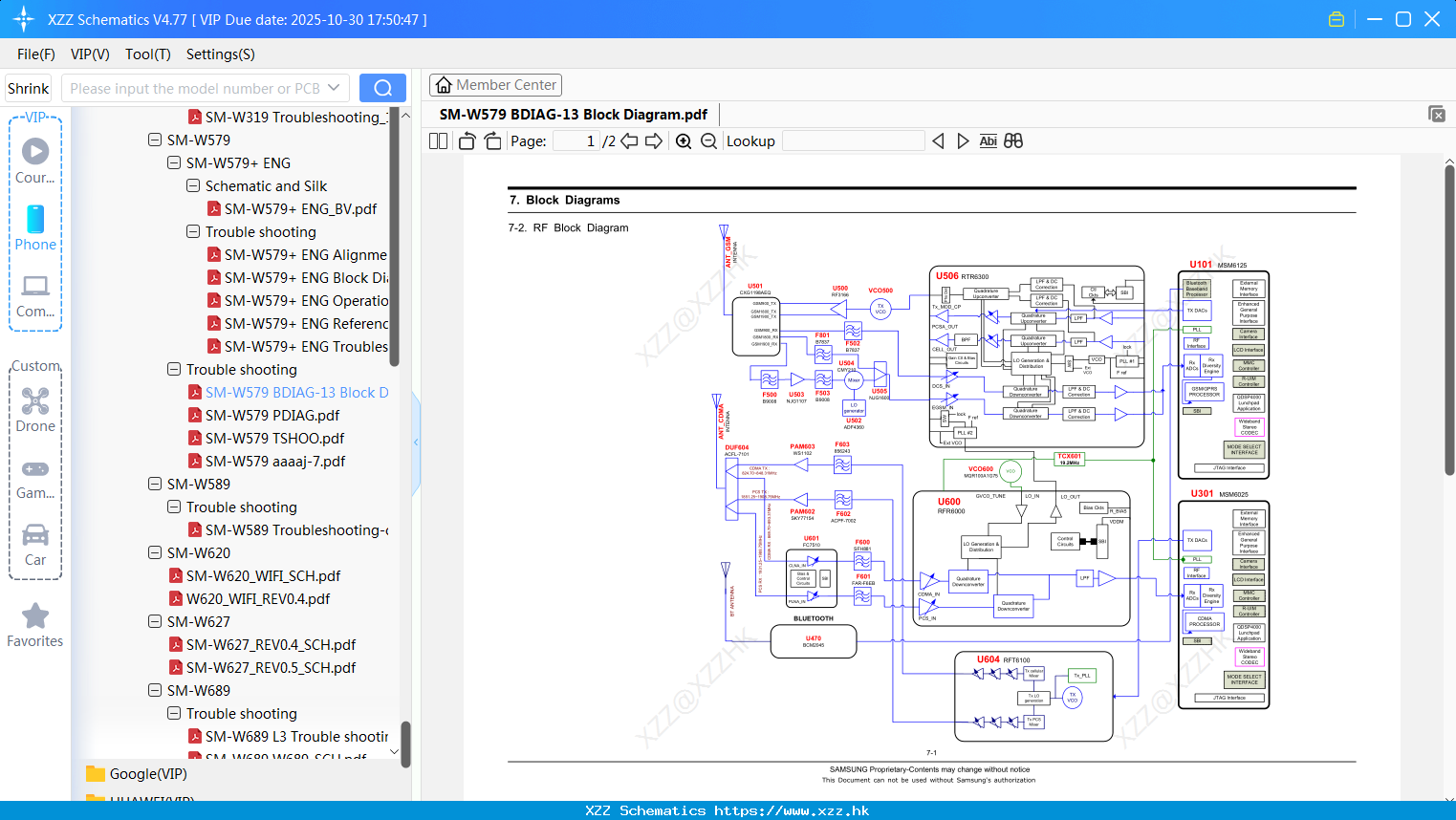Open Favorites in sidebar
1456x820 pixels.
(x=35, y=625)
